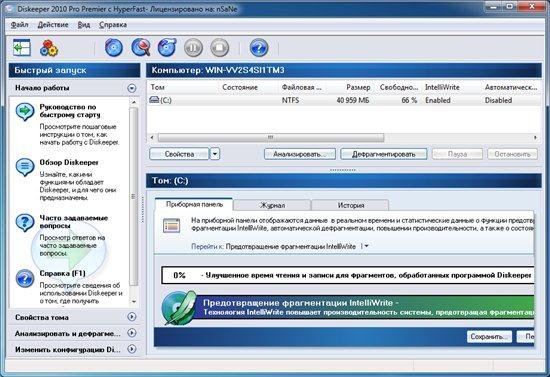Open the Справка menu
Viewport: 550px width, 377px height.
click(x=113, y=25)
